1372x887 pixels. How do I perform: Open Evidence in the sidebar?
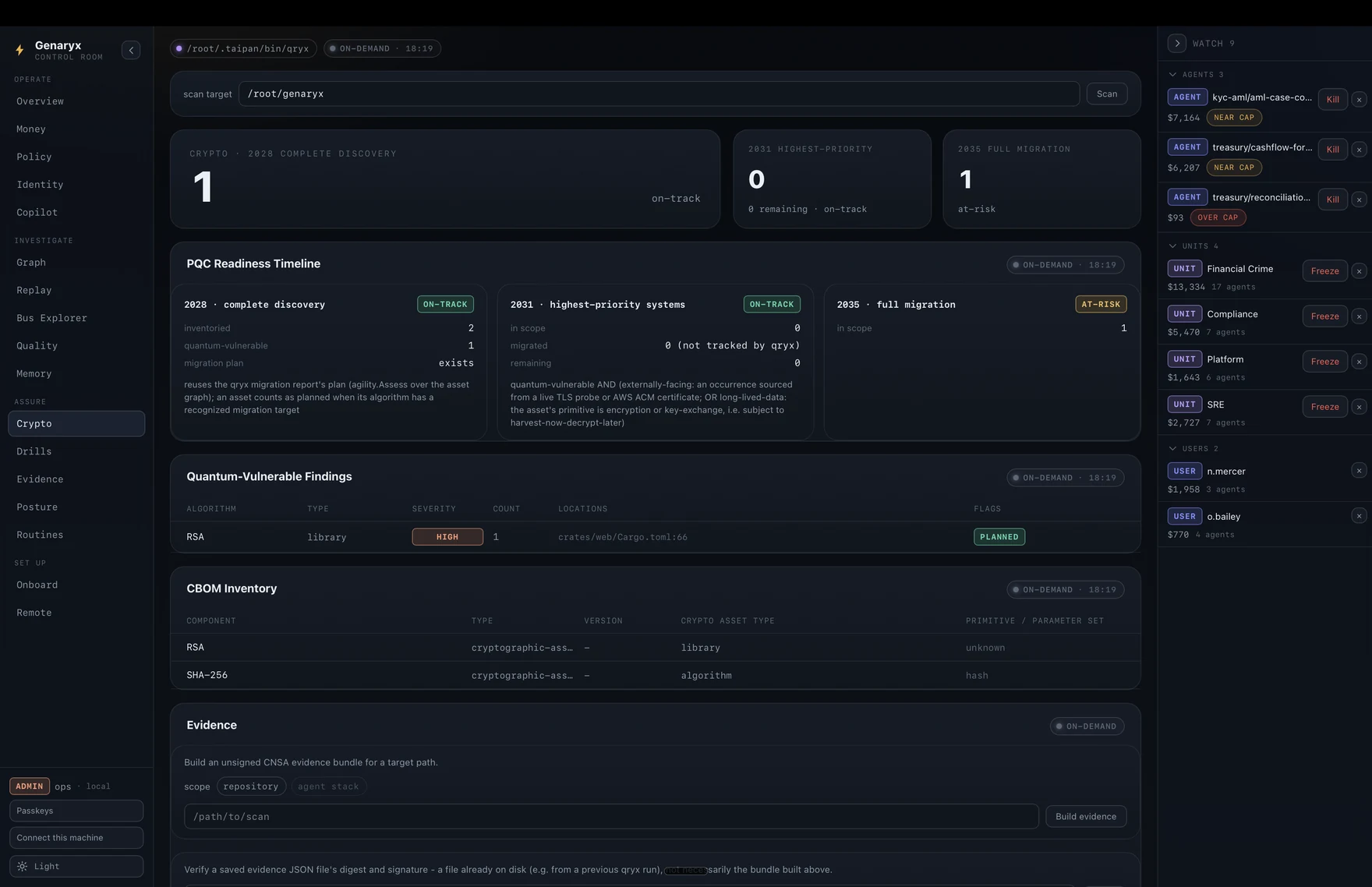76,479
